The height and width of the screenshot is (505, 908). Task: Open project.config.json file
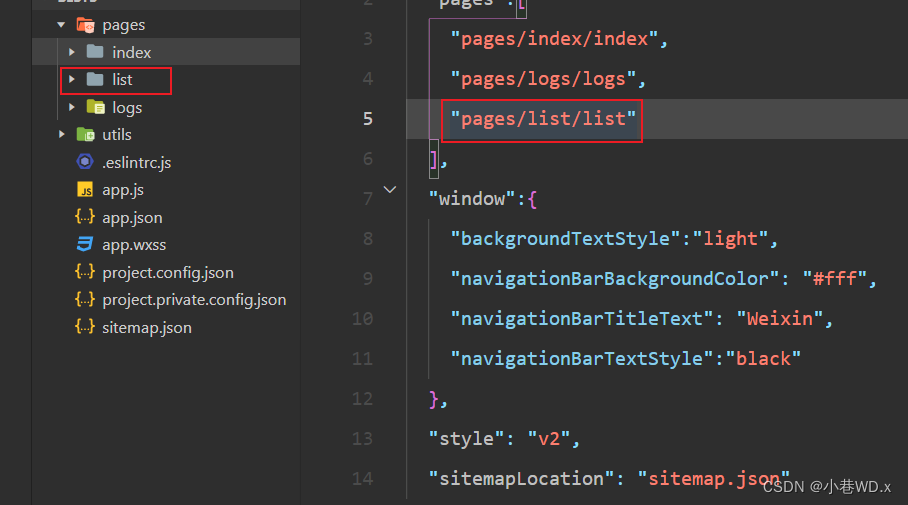point(168,273)
